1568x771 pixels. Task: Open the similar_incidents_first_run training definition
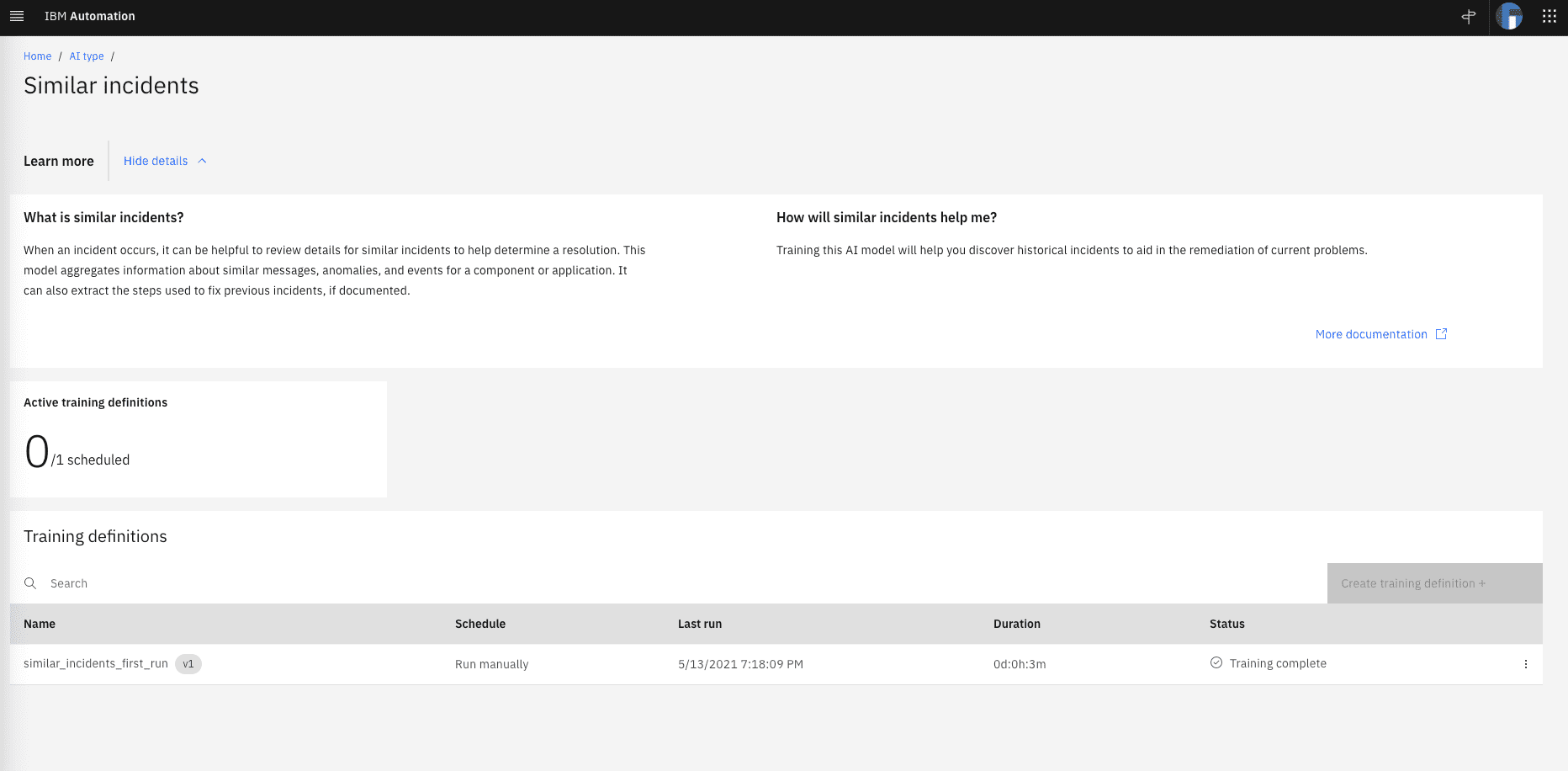tap(96, 664)
